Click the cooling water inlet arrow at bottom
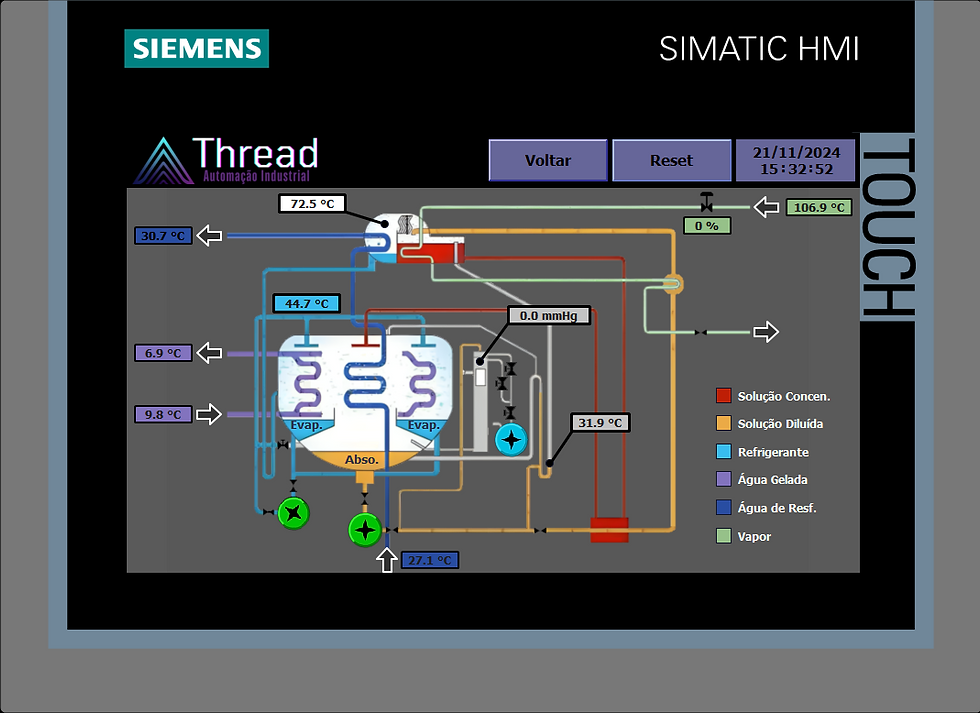The image size is (980, 713). tap(387, 559)
